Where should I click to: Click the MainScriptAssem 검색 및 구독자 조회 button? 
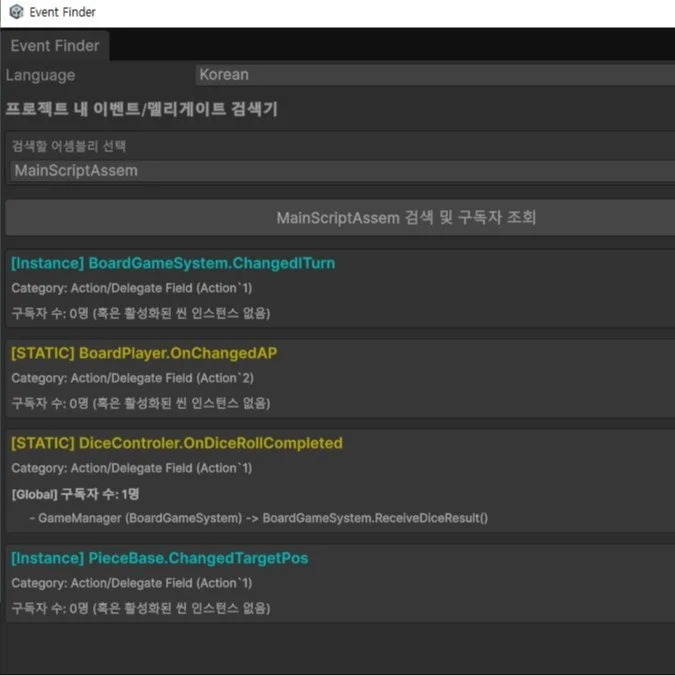click(x=340, y=218)
